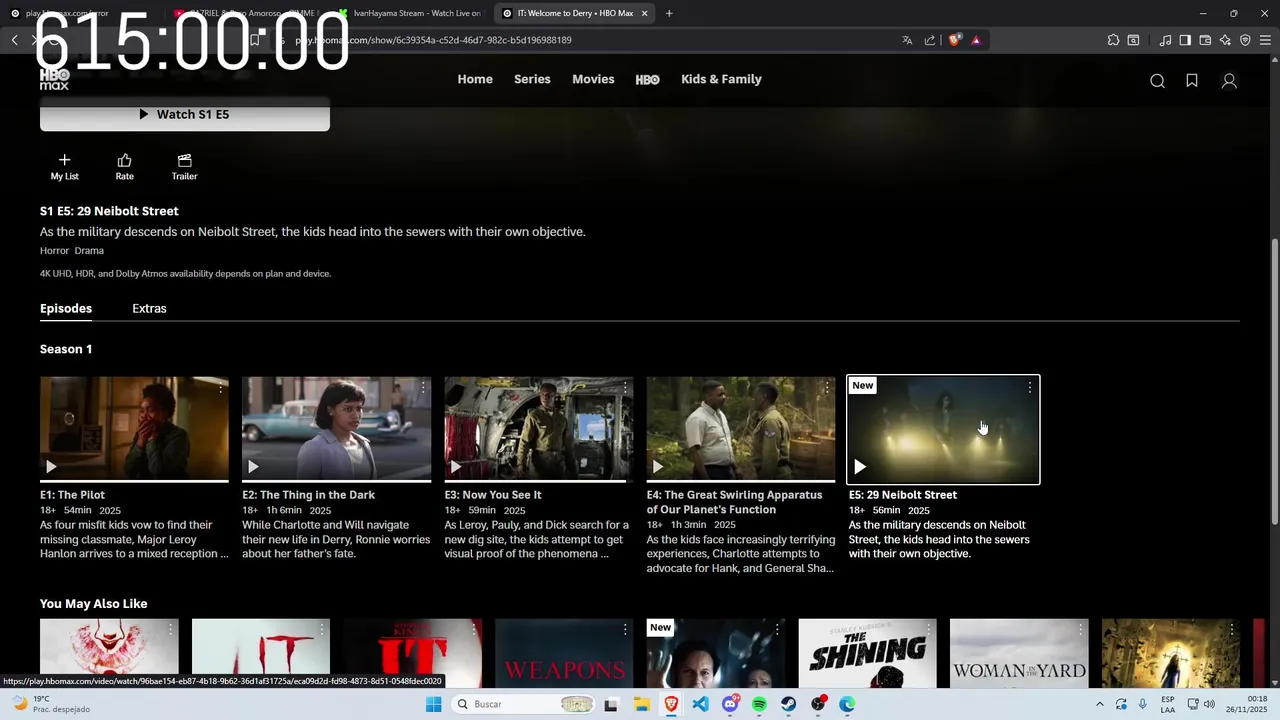Image resolution: width=1280 pixels, height=720 pixels.
Task: Open more options for E3: Now You See It
Action: coord(625,387)
